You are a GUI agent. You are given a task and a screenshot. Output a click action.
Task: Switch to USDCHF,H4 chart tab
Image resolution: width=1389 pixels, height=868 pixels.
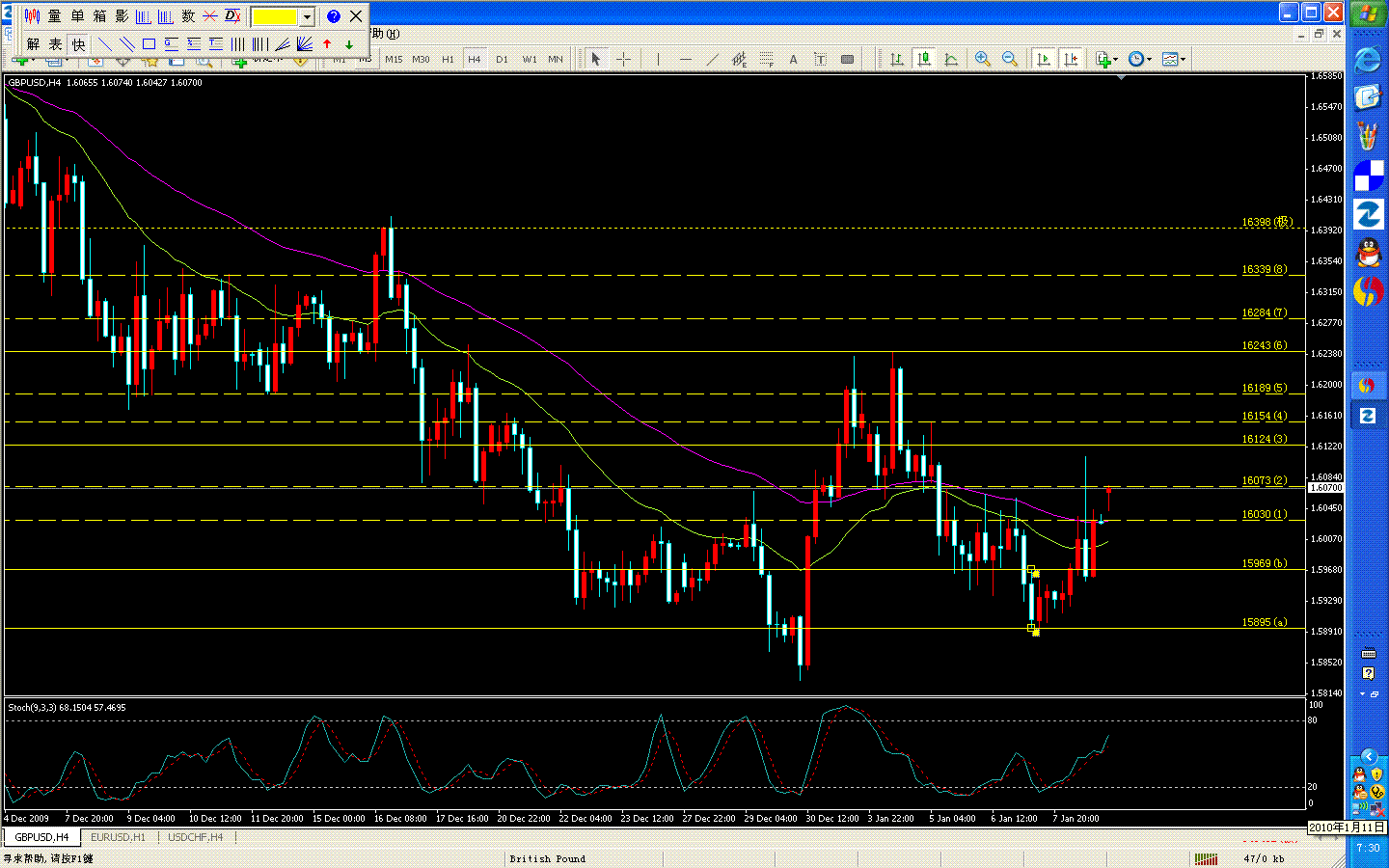196,837
